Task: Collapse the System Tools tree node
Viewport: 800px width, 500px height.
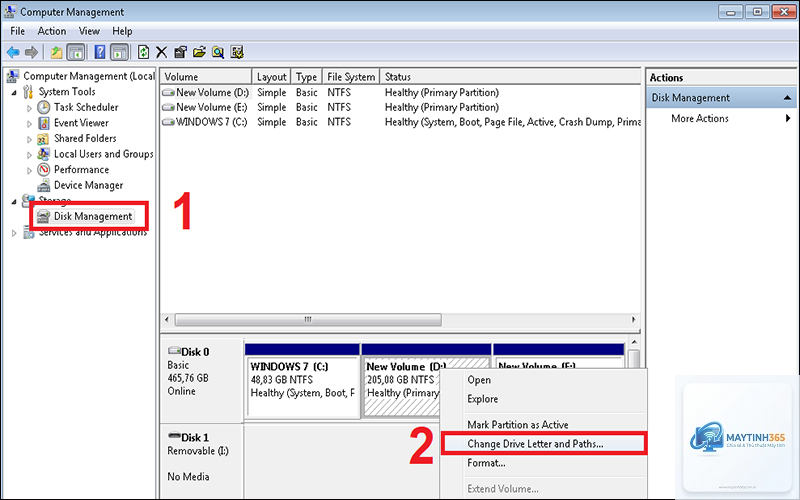Action: click(x=14, y=93)
